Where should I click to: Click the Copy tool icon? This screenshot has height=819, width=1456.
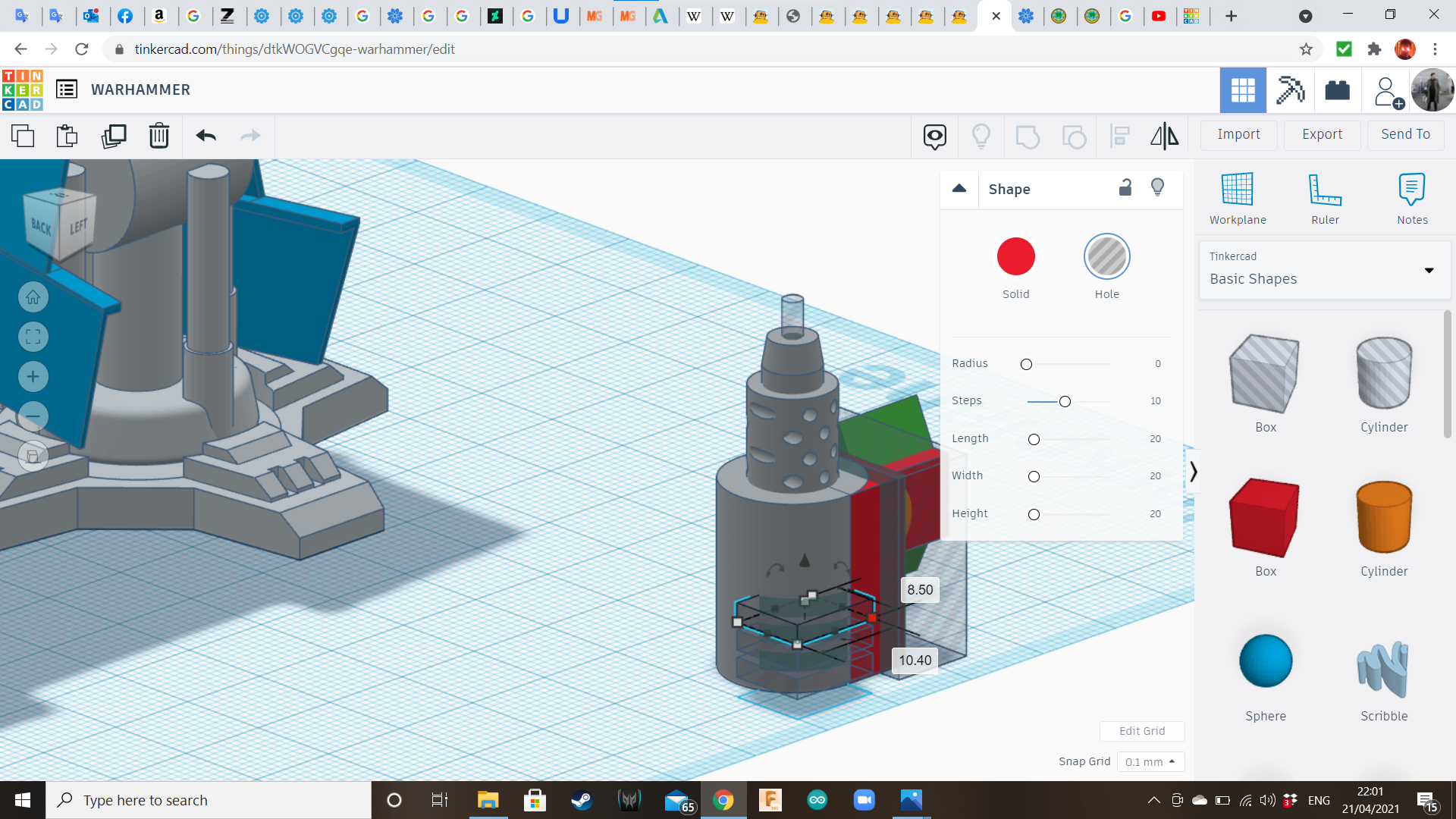click(x=23, y=136)
